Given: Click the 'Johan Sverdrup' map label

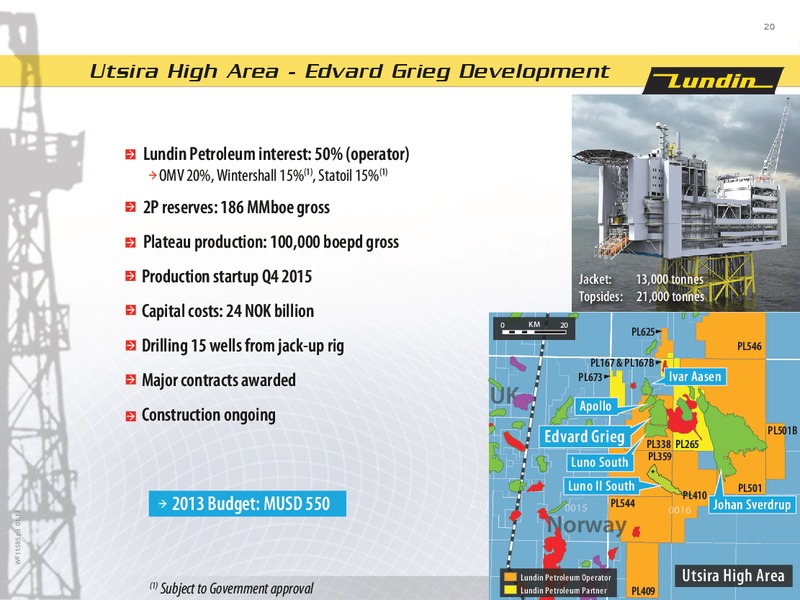Looking at the screenshot, I should tap(752, 505).
